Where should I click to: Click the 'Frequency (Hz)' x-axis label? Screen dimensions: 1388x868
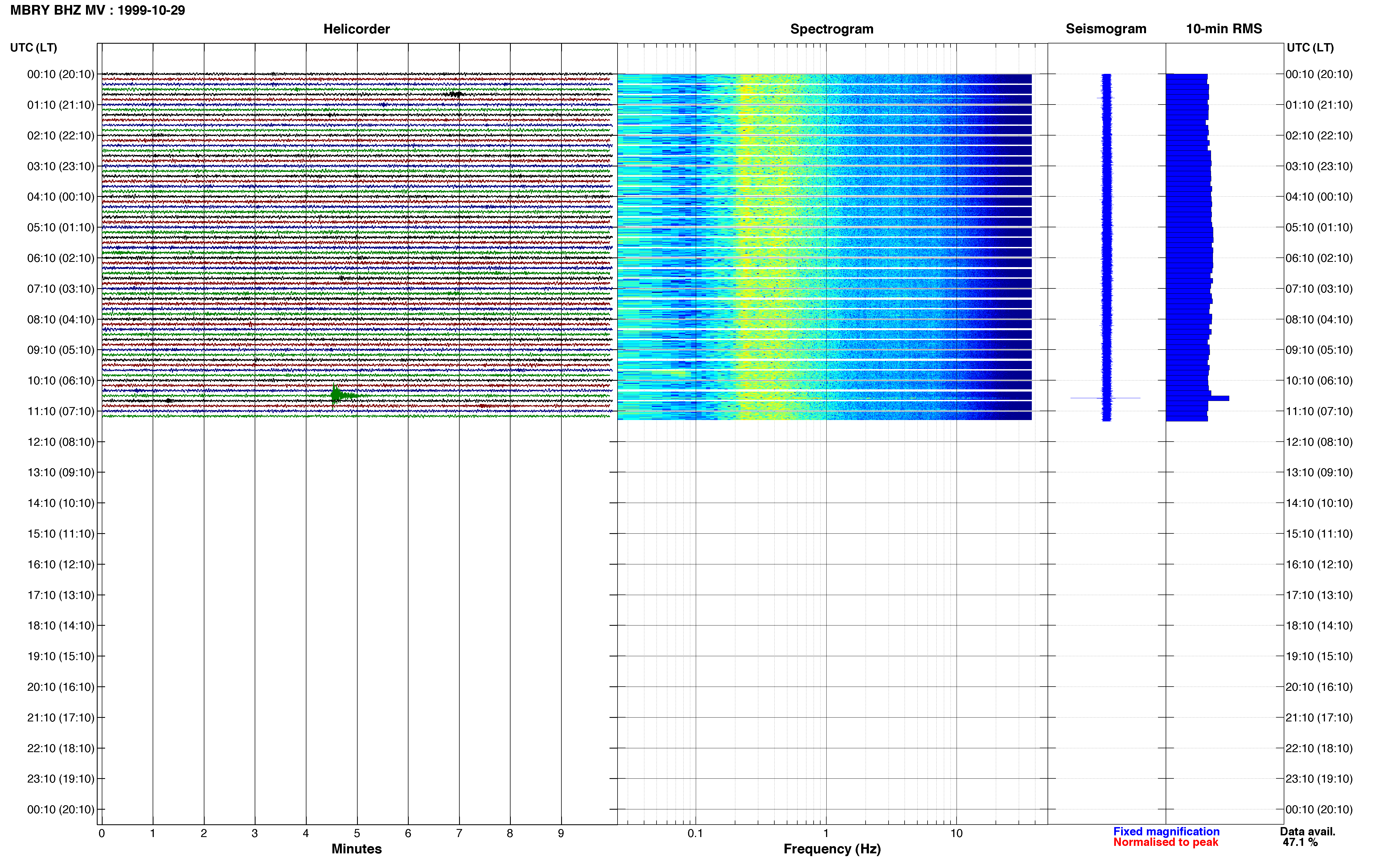pyautogui.click(x=832, y=848)
